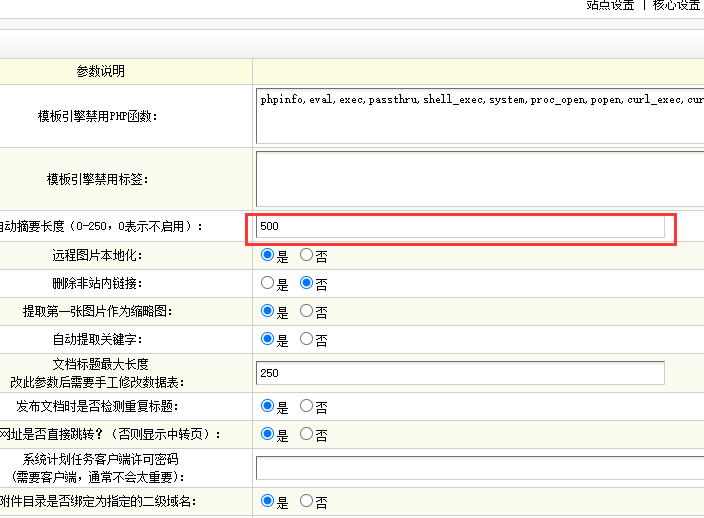Set 自动提取关键字 to 是

click(267, 339)
